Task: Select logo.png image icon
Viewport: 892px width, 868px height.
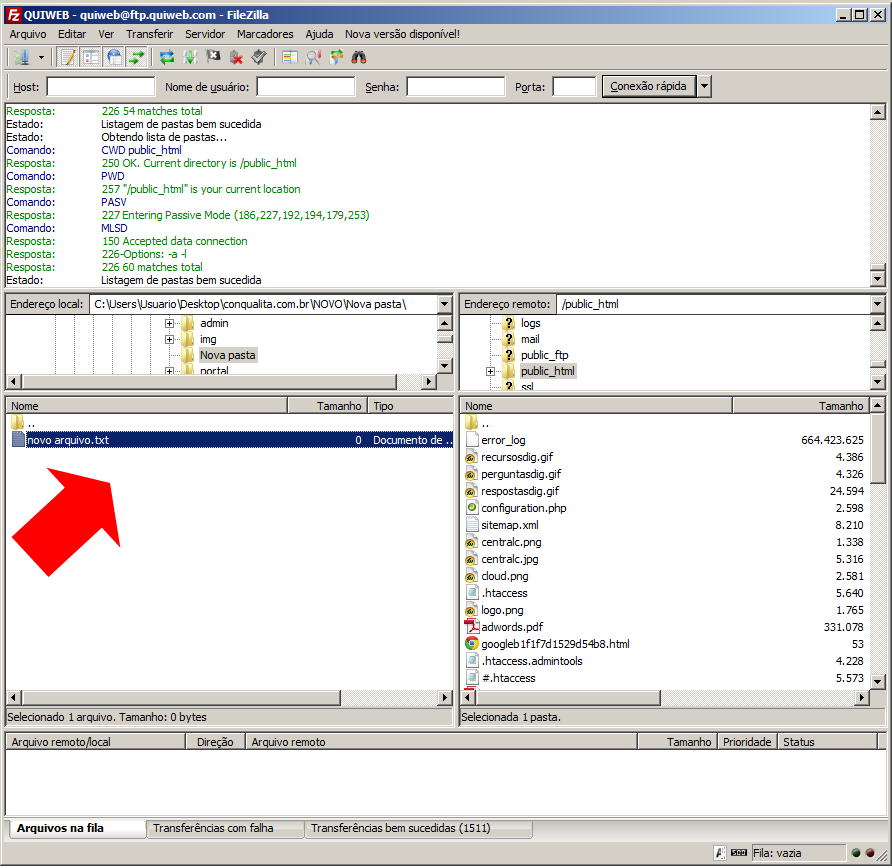Action: pos(472,610)
